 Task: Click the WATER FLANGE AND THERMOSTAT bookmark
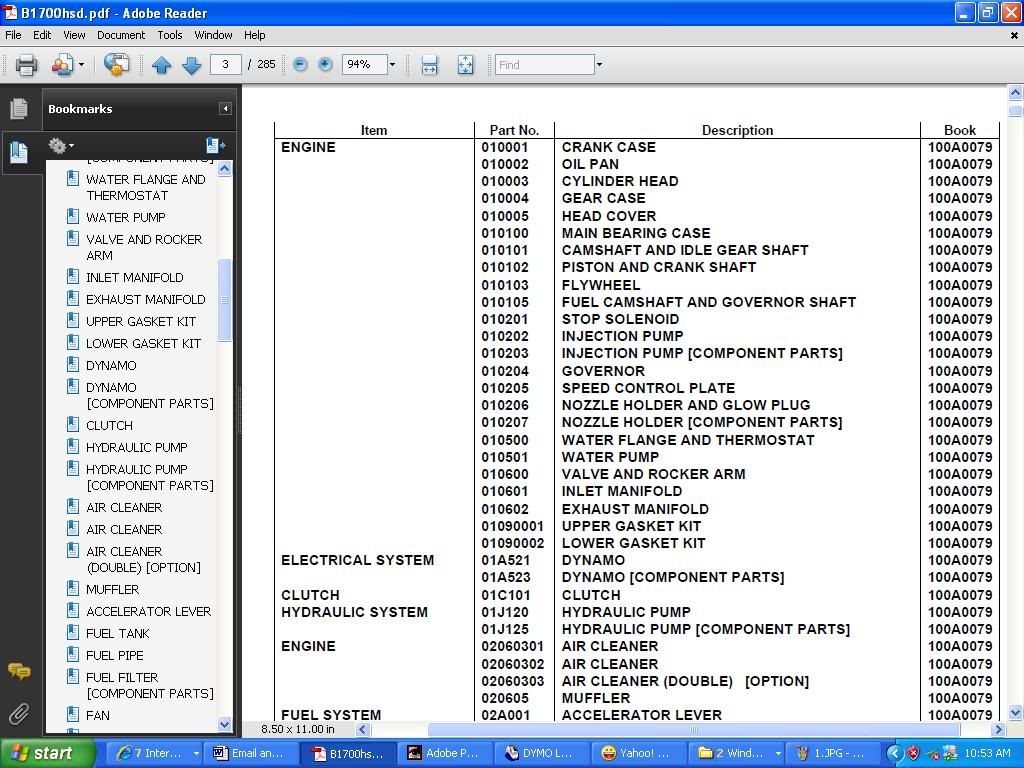click(x=146, y=187)
